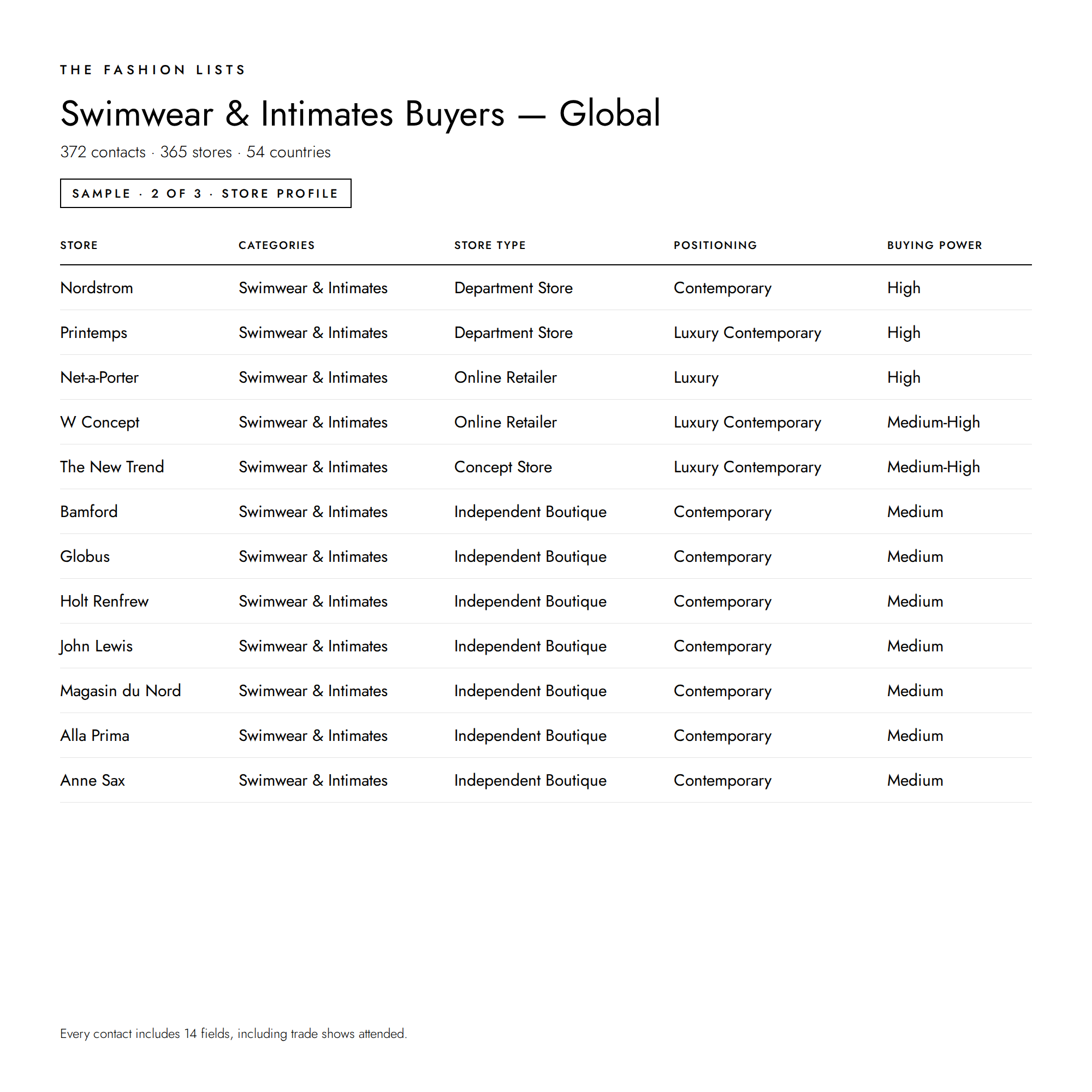
Task: Select the W Concept store cell
Action: [x=100, y=422]
